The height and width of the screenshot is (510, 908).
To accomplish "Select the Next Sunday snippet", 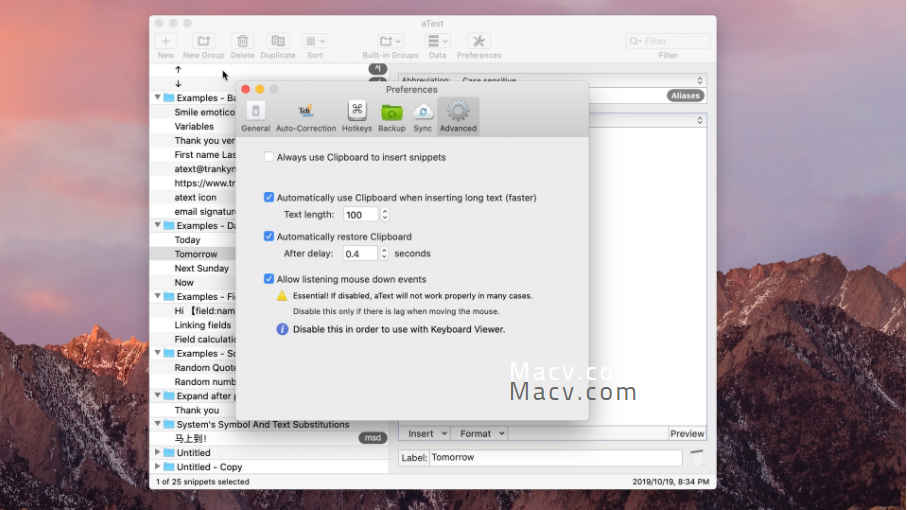I will (x=202, y=268).
